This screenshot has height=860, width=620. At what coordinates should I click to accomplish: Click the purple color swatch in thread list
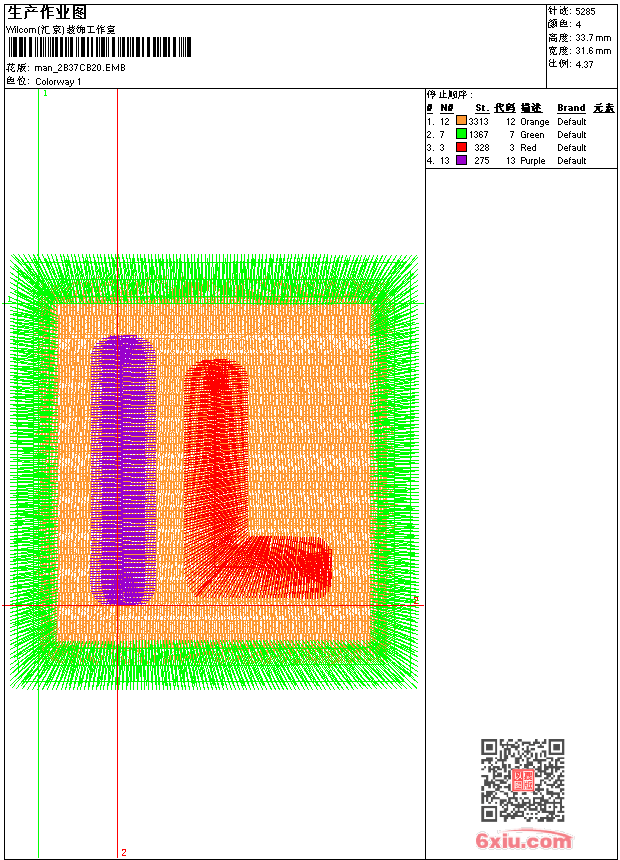(461, 160)
